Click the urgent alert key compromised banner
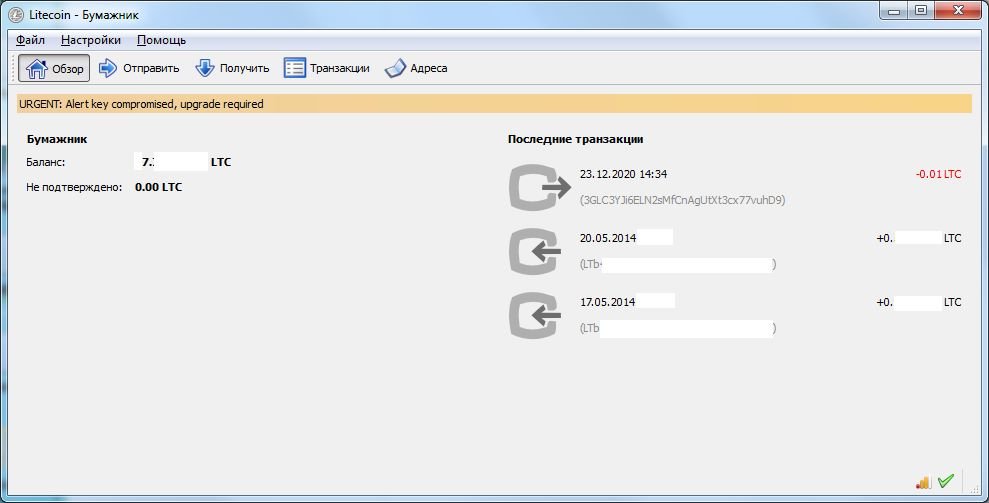 (x=494, y=104)
